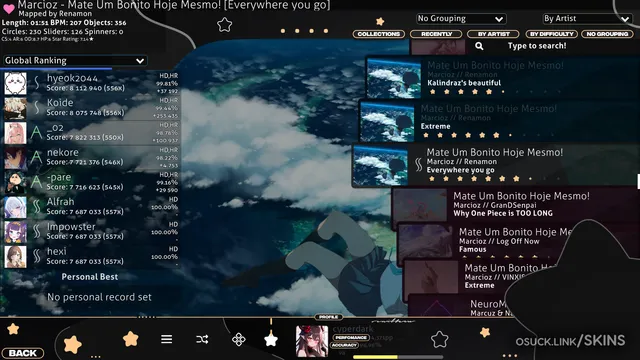
Task: Click 'Kalindraz's beautiful' difficulty name
Action: click(x=464, y=83)
